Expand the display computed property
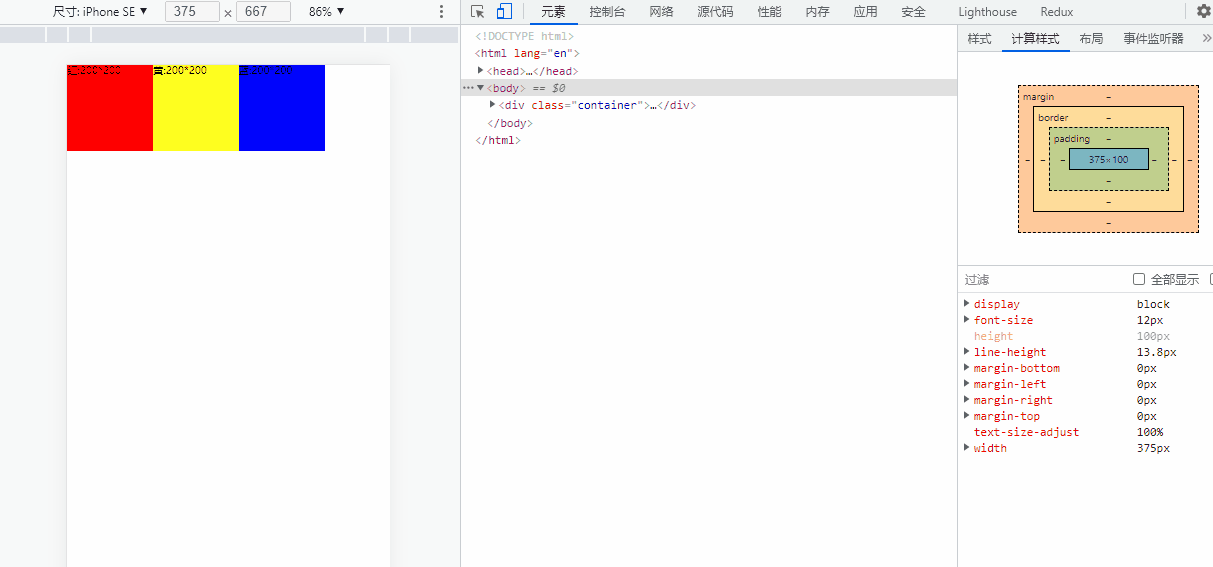Screen dimensions: 1213x567 (x=966, y=304)
